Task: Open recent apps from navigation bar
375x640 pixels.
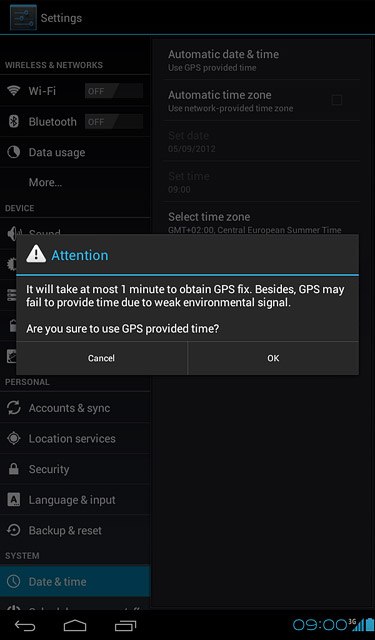Action: click(125, 625)
